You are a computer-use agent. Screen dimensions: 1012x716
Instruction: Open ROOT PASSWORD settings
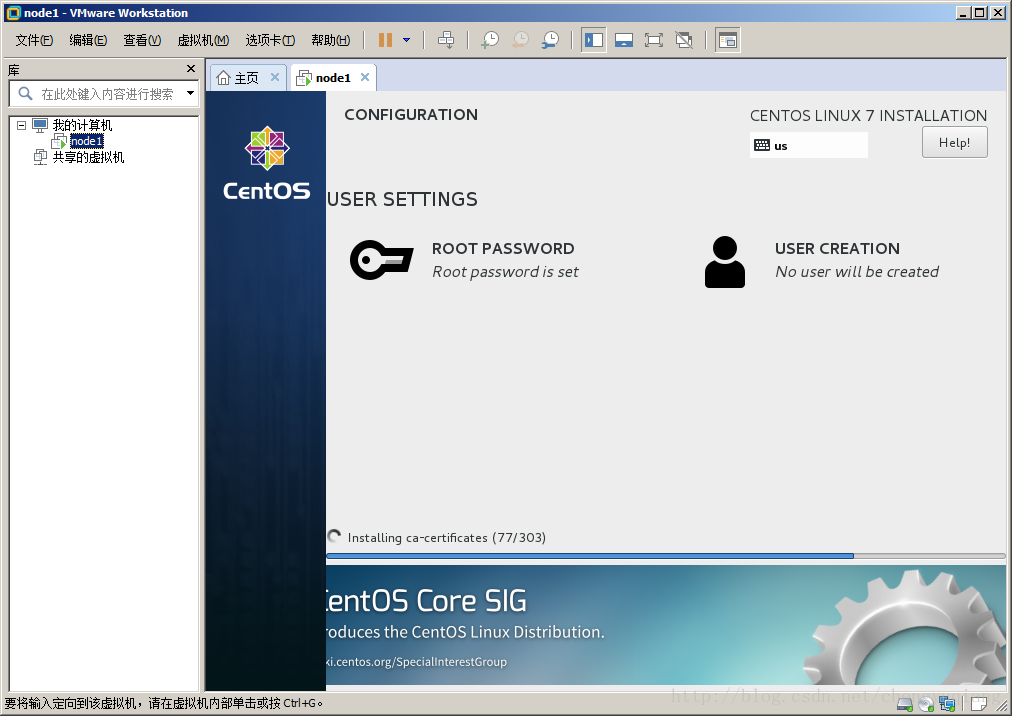503,249
